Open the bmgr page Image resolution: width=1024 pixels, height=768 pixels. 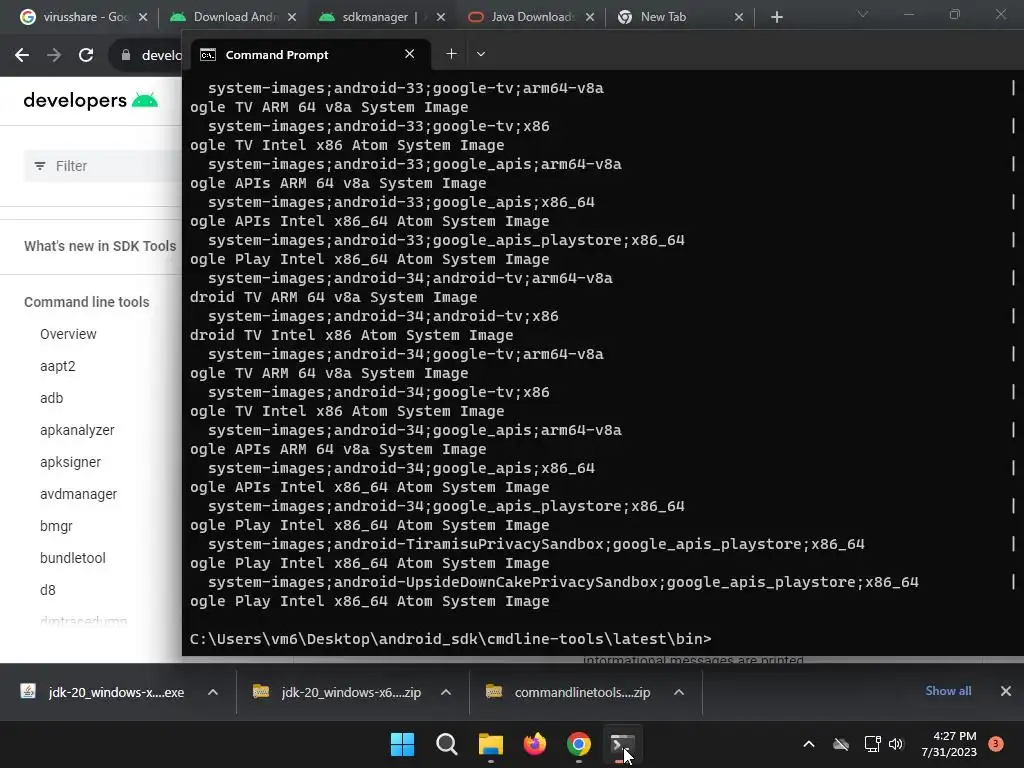click(x=56, y=526)
